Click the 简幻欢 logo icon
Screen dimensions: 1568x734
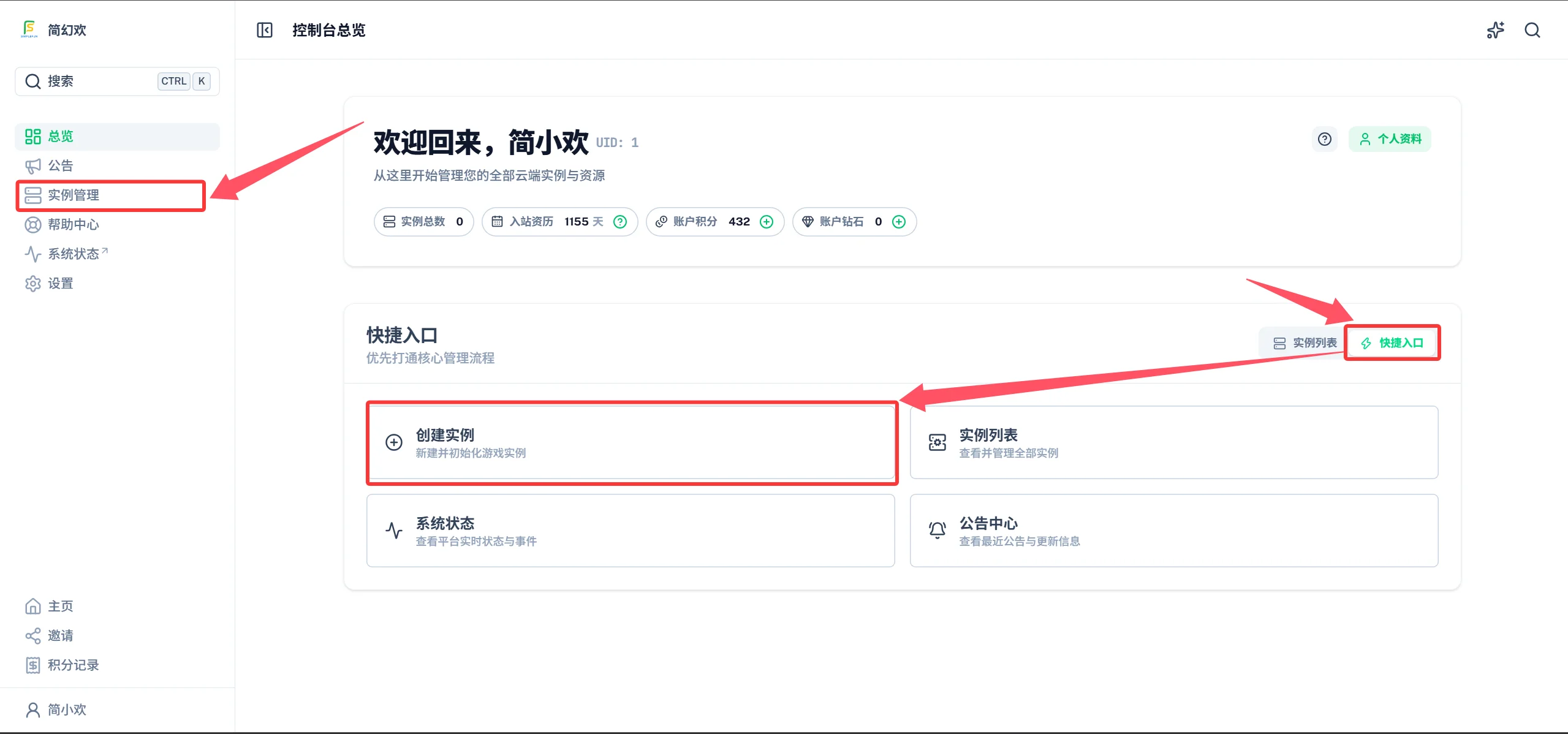pyautogui.click(x=29, y=29)
